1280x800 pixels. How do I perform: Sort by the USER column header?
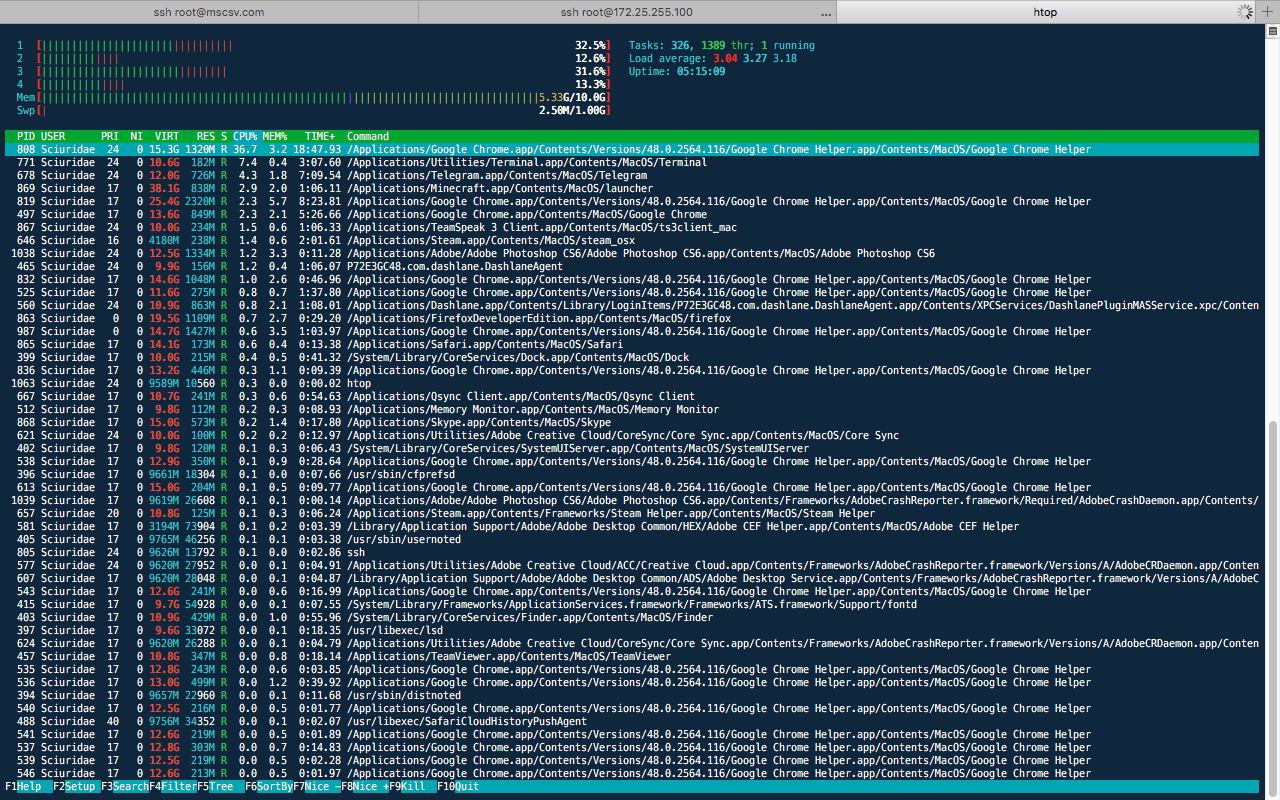[53, 137]
